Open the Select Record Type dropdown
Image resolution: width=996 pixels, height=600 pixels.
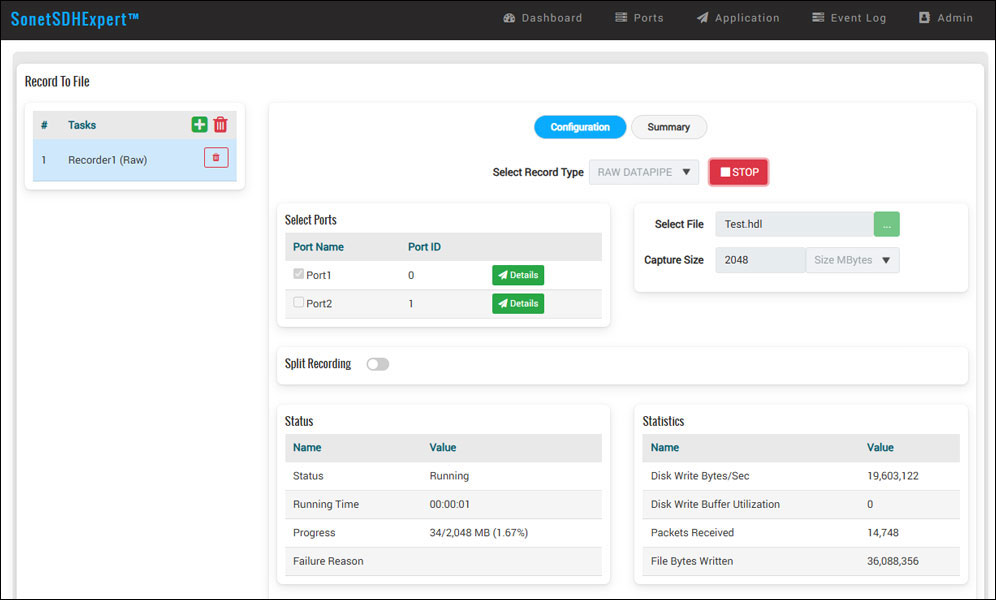tap(644, 172)
